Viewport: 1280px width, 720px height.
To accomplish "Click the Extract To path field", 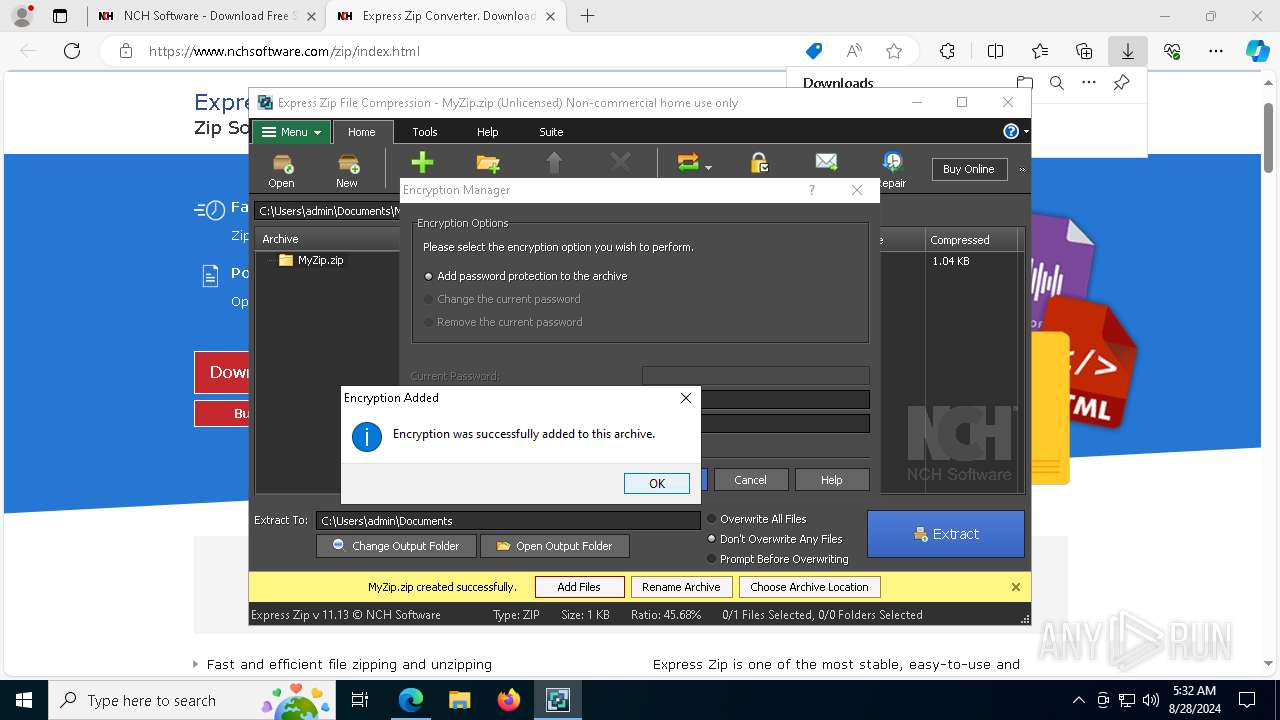I will point(508,521).
